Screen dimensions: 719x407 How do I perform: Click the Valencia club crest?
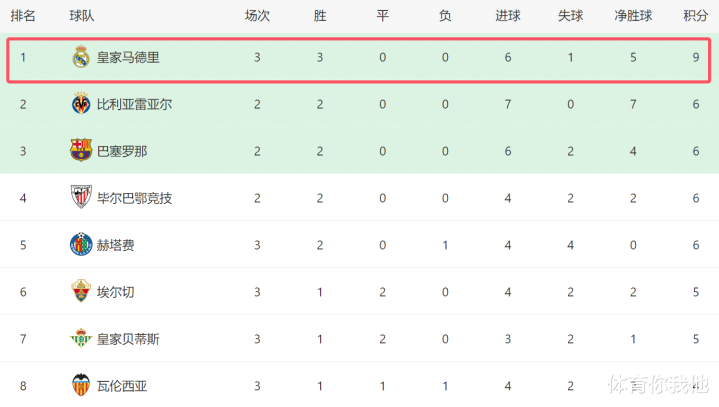pyautogui.click(x=81, y=385)
